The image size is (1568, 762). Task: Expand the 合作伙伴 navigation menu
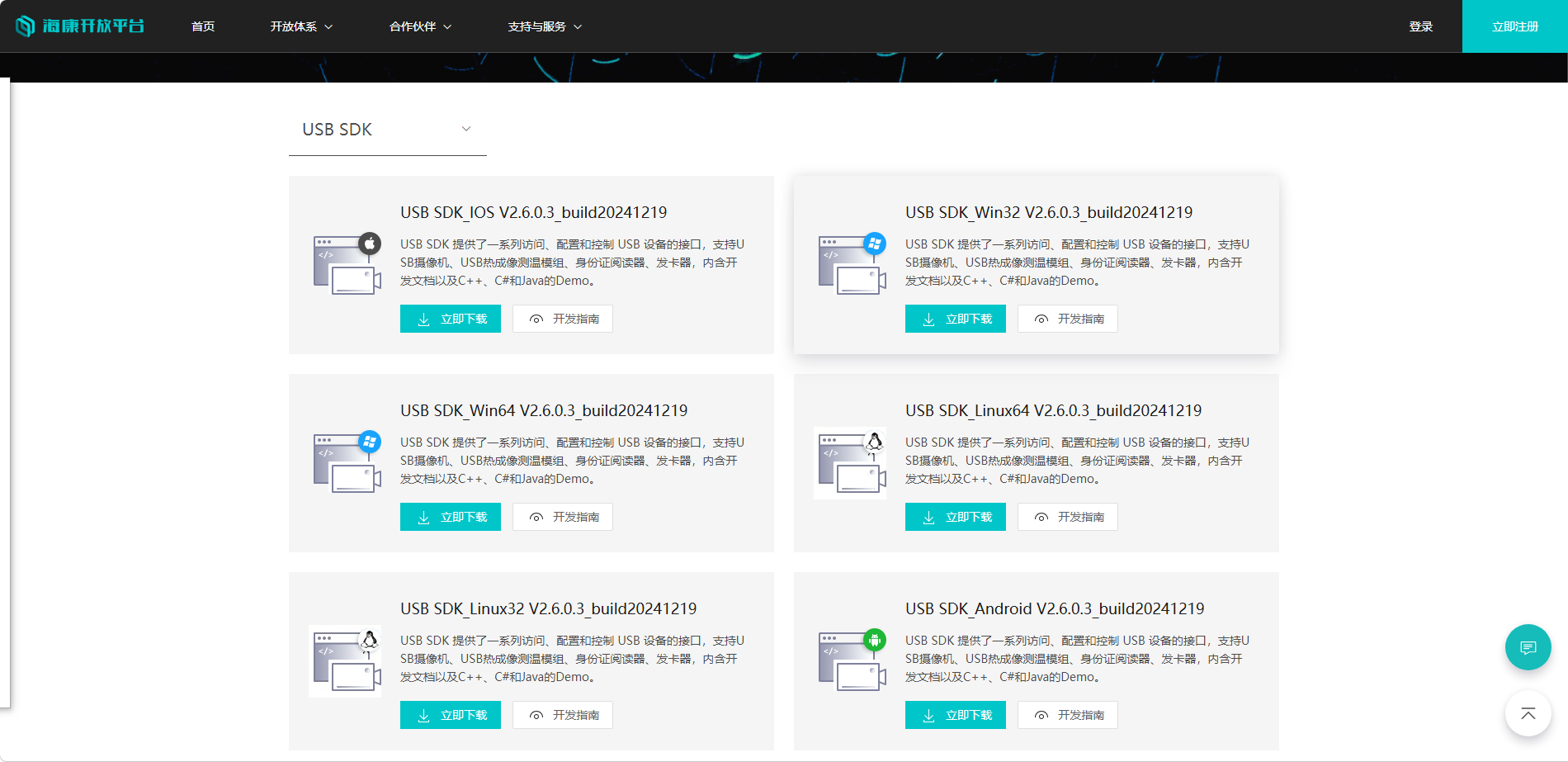420,26
